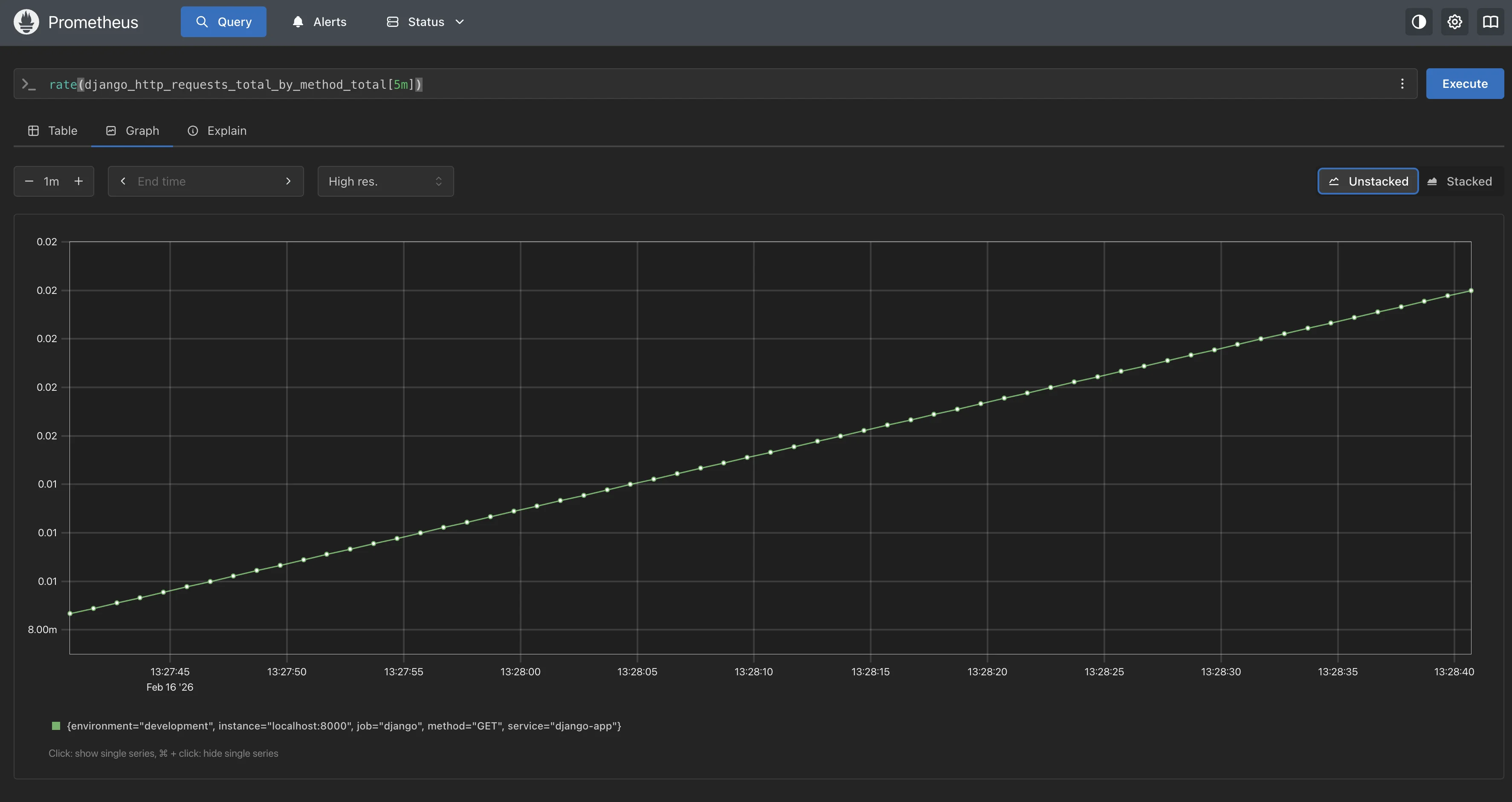The image size is (1512, 802).
Task: Toggle the GET series legend entry
Action: (344, 726)
